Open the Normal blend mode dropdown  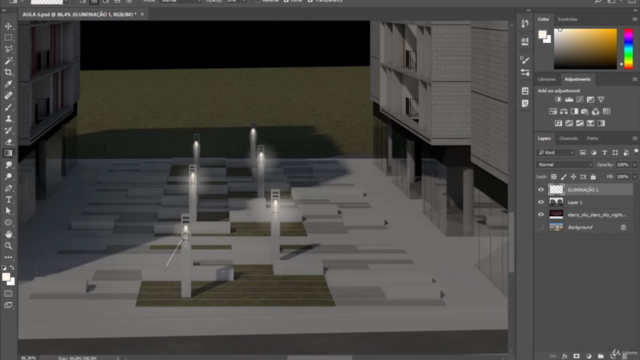tap(564, 164)
